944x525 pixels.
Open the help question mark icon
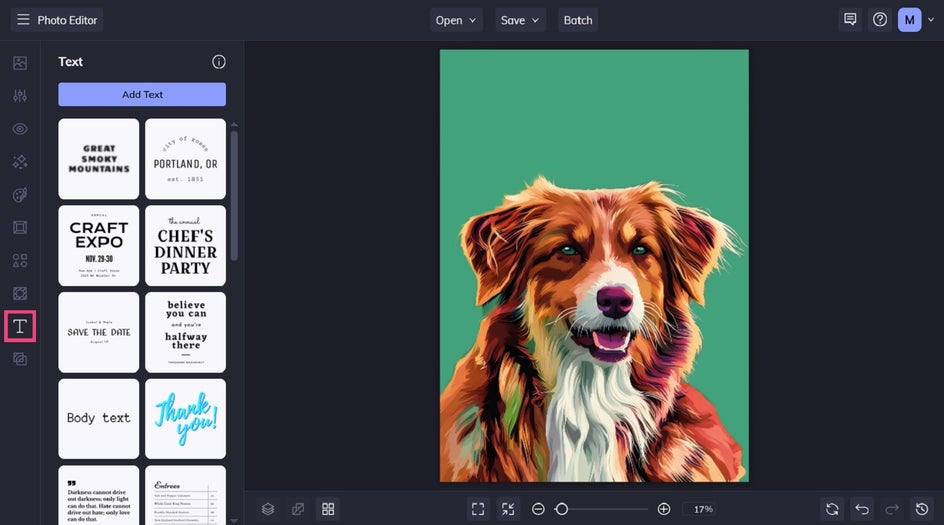[x=880, y=20]
